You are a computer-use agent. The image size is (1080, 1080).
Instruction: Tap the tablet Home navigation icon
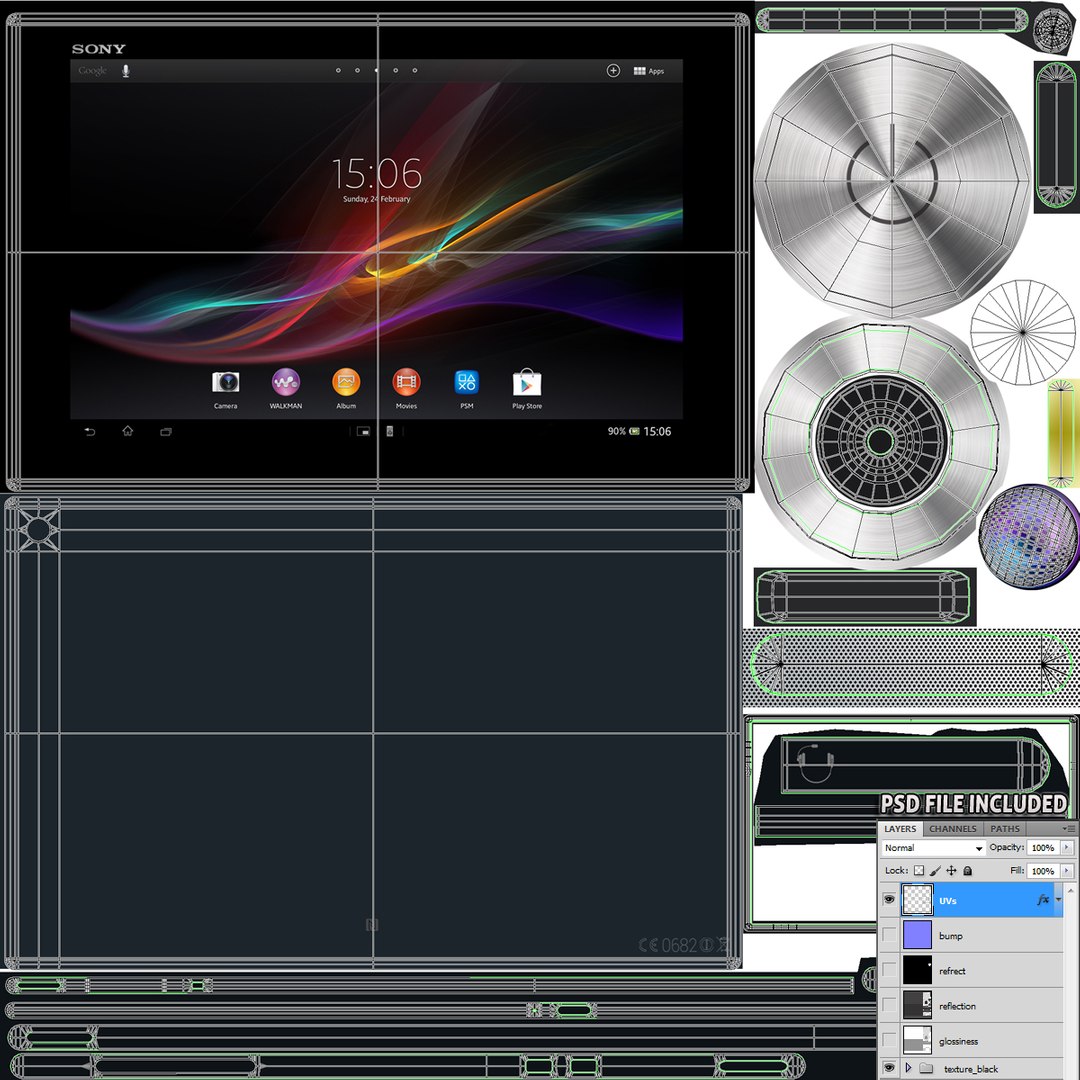coord(127,431)
